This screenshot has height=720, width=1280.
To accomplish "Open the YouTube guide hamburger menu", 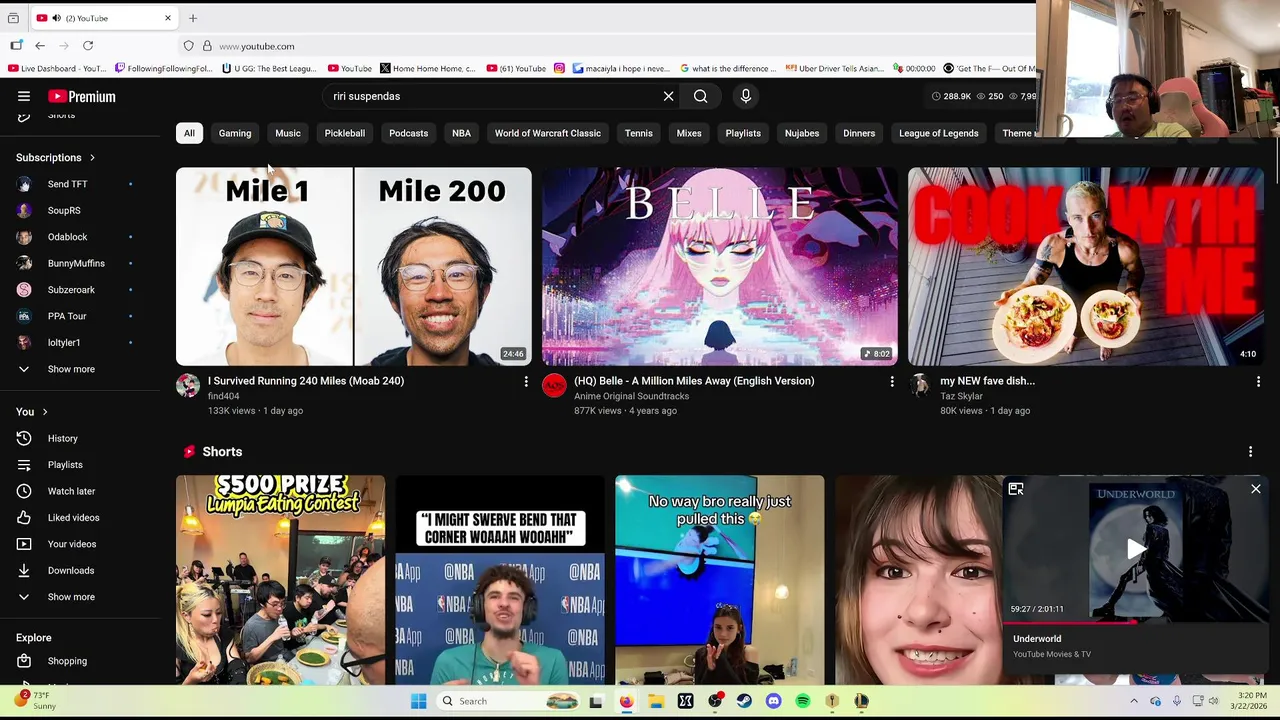I will tap(24, 96).
